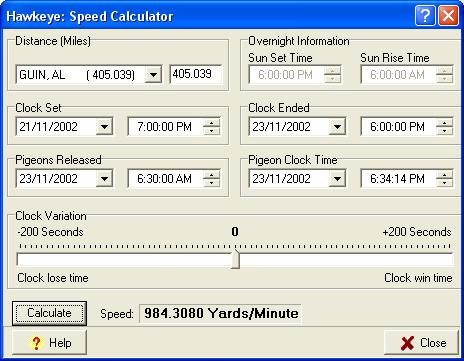Open the Pigeons Released date dropdown

pos(104,179)
